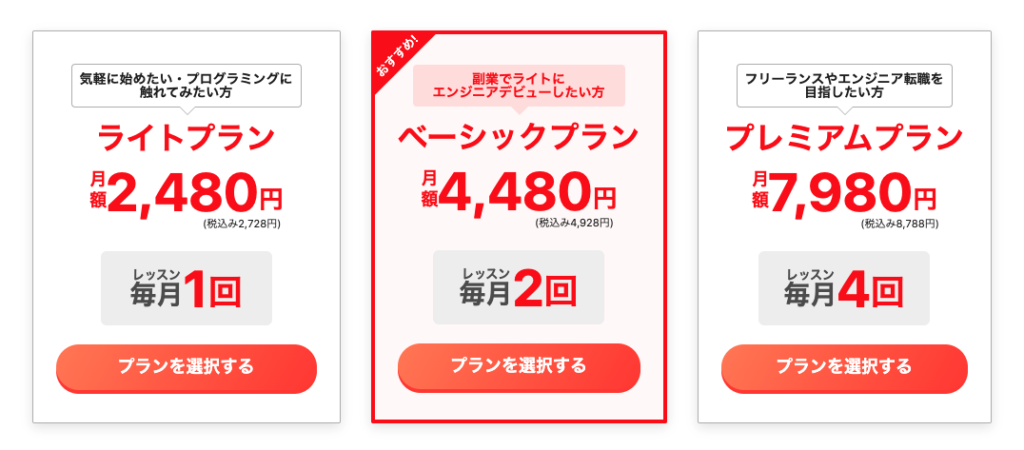This screenshot has height=450, width=1024.
Task: Click the レッスン毎月2回 box
Action: [519, 287]
